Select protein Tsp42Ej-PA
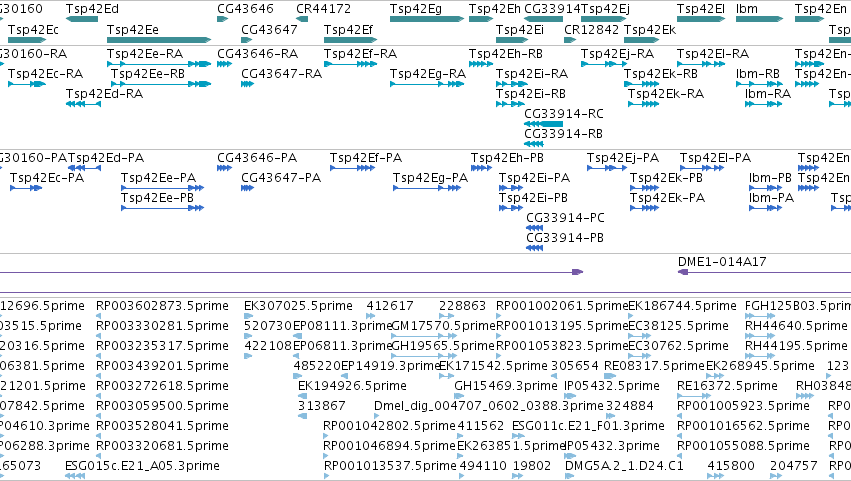Screen dimensions: 851x481 click(x=623, y=158)
